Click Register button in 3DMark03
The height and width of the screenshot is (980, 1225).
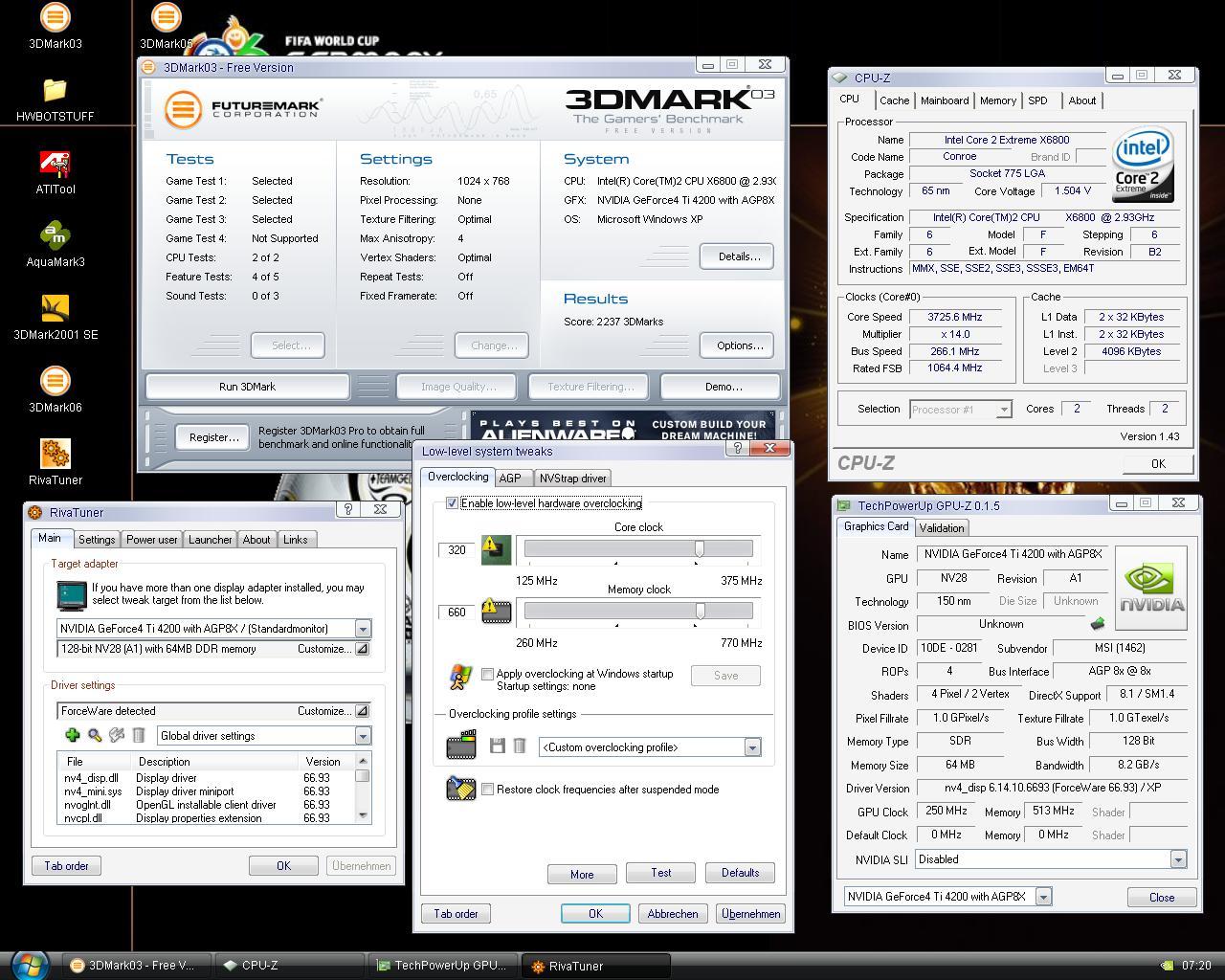(212, 437)
